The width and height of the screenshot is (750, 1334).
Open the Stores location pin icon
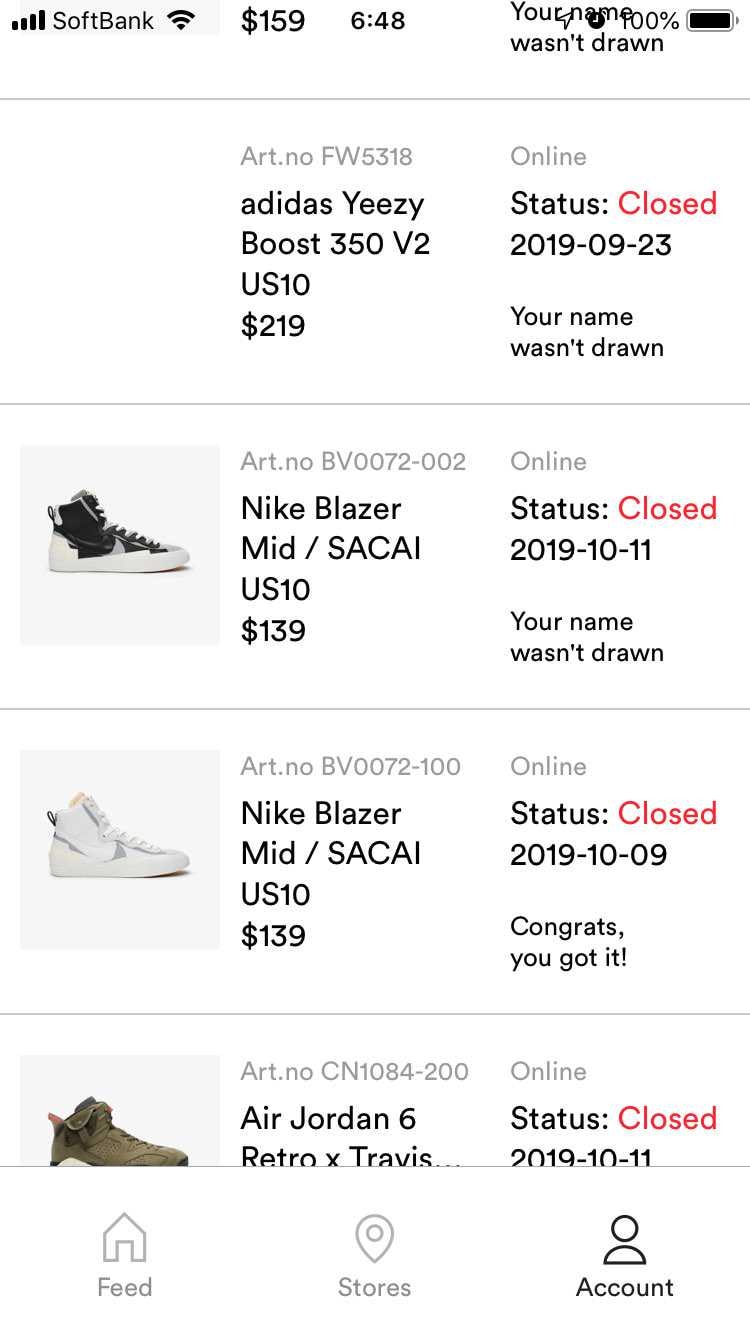375,1238
